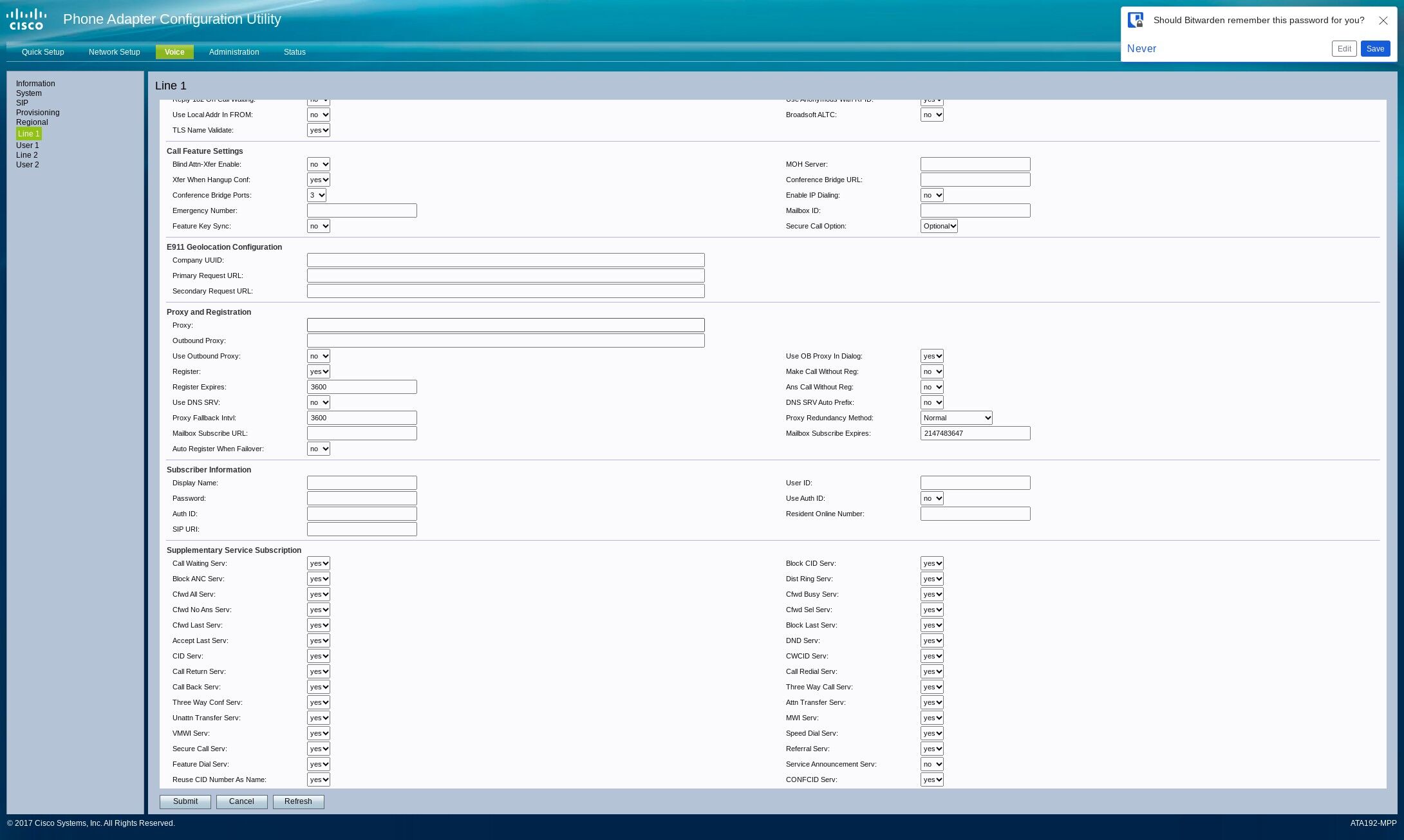
Task: Click the Proxy input field
Action: tap(506, 326)
